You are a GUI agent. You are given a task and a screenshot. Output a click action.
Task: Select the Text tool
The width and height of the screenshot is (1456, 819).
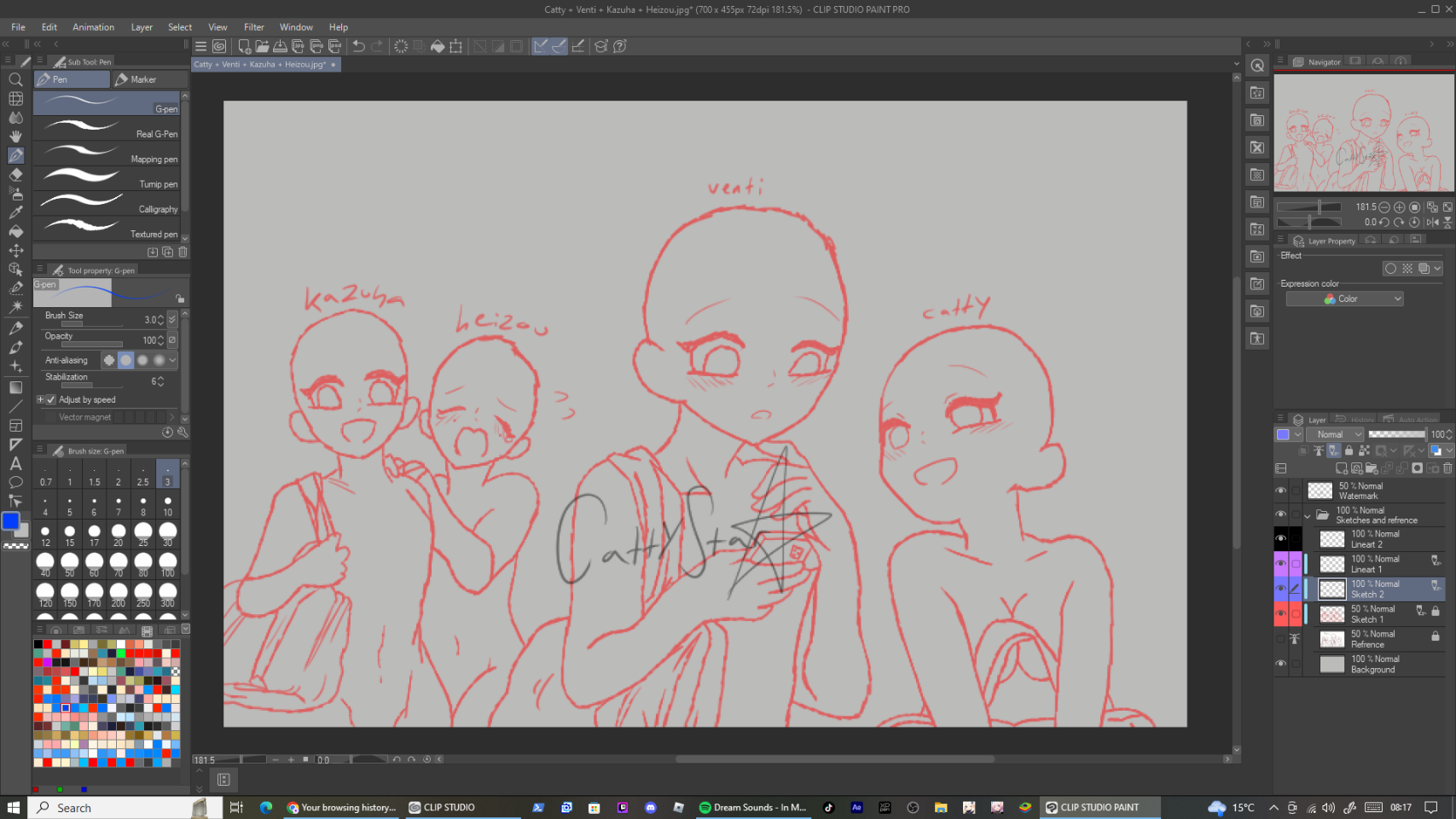15,463
